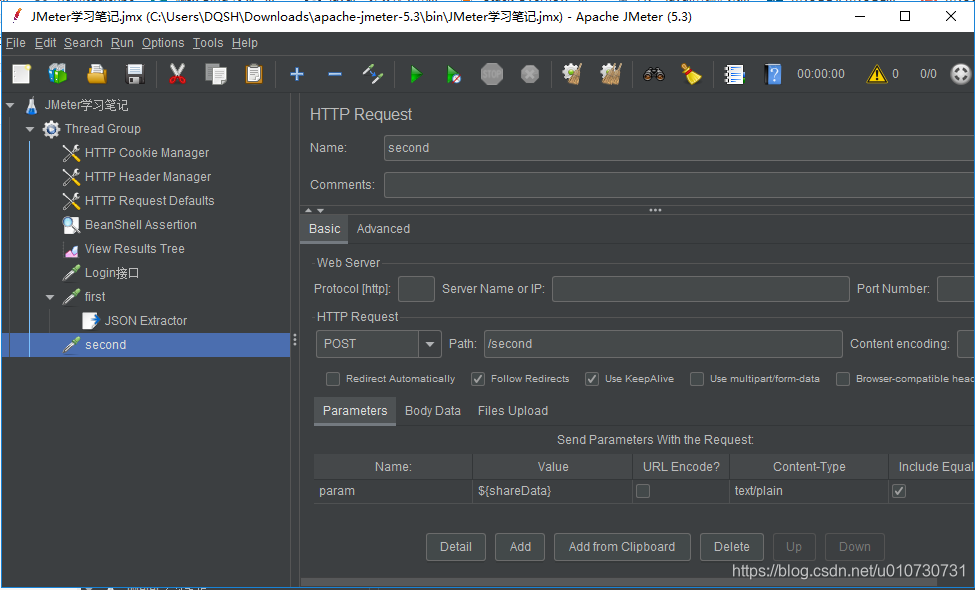Image resolution: width=975 pixels, height=590 pixels.
Task: Open the Run menu
Action: [122, 43]
